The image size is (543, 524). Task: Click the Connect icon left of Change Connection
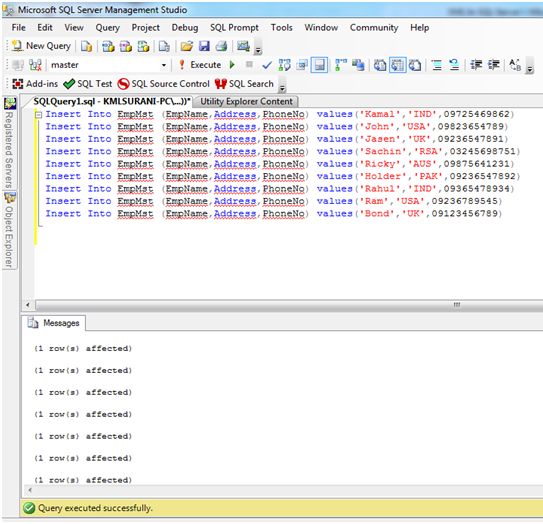[18, 65]
